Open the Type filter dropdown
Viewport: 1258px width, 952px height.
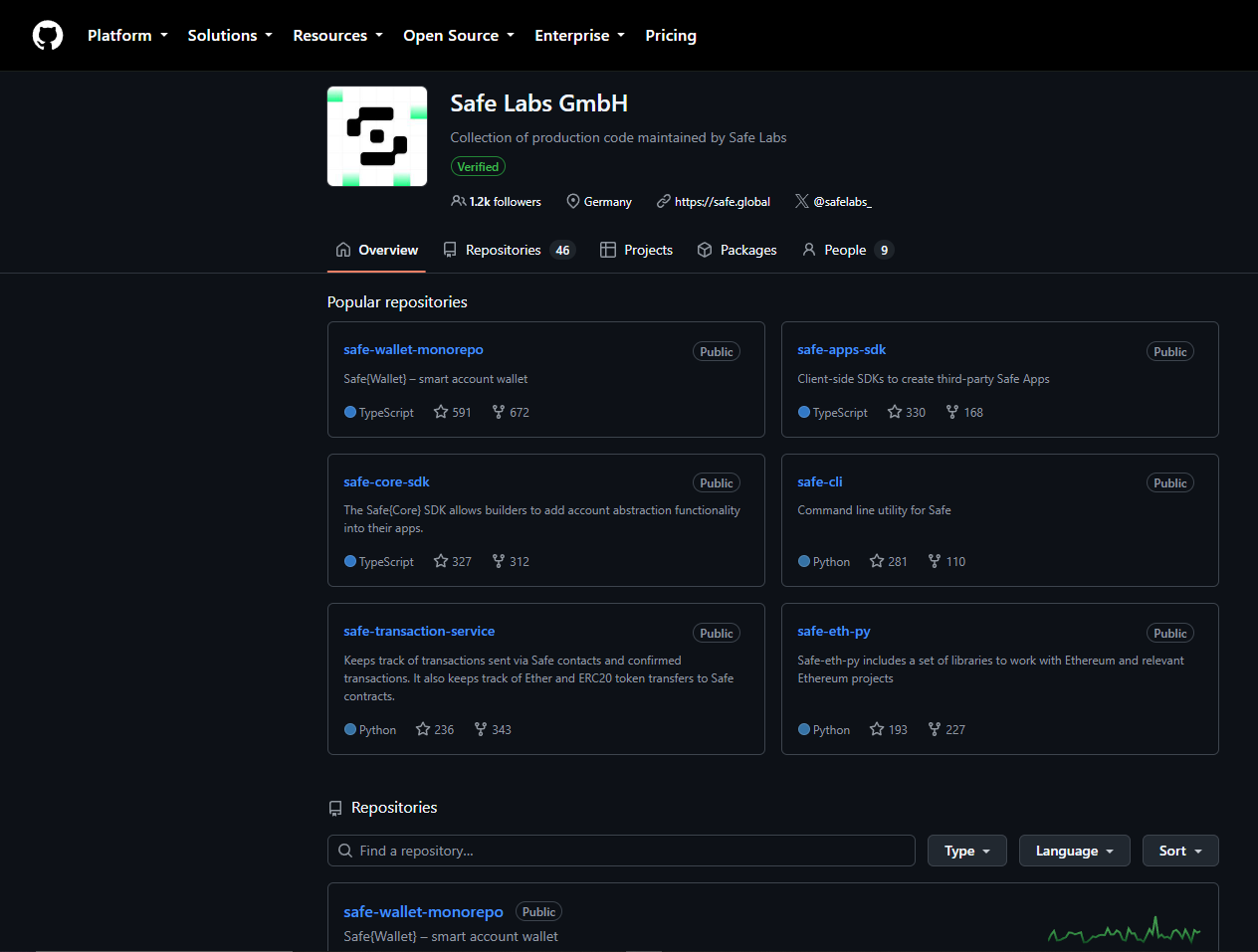tap(967, 851)
